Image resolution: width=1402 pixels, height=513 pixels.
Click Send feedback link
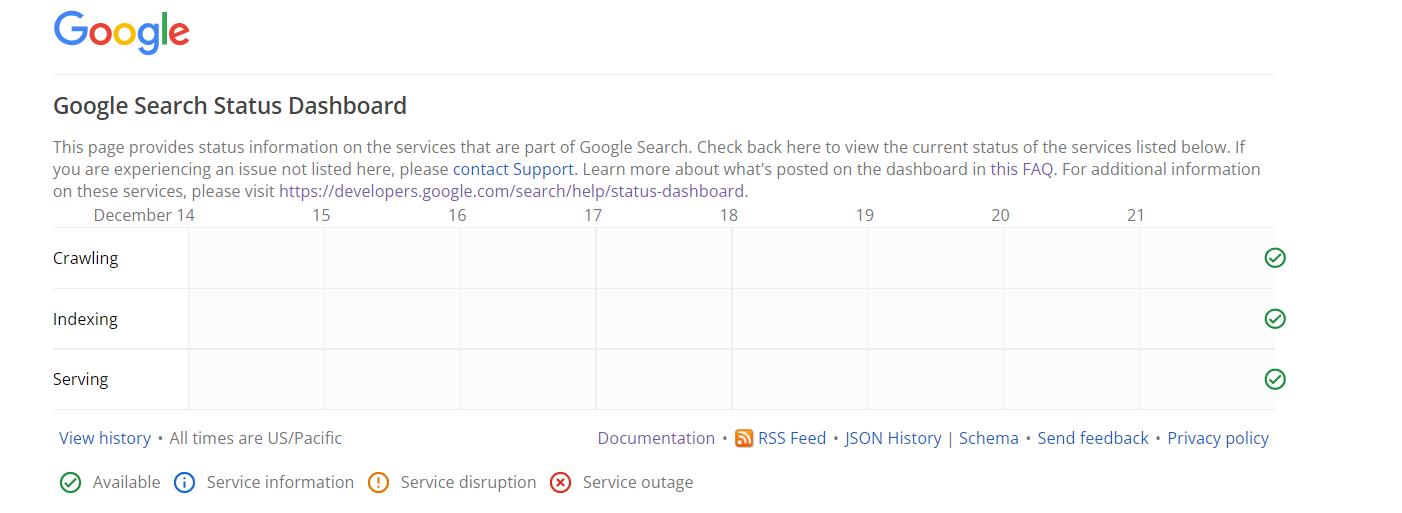pyautogui.click(x=1093, y=438)
